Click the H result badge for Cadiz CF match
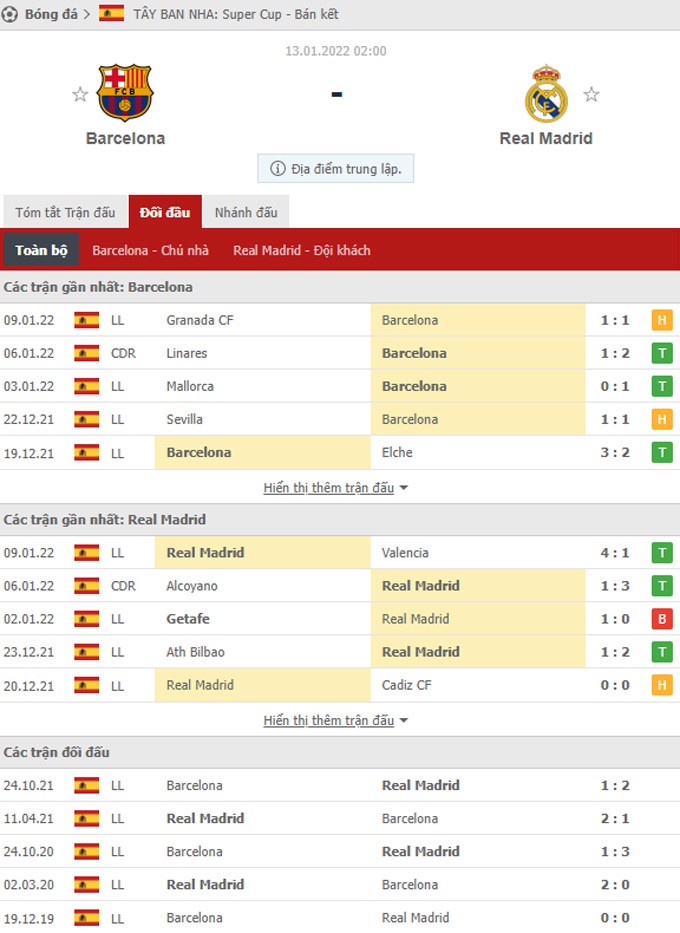680x933 pixels. tap(662, 685)
